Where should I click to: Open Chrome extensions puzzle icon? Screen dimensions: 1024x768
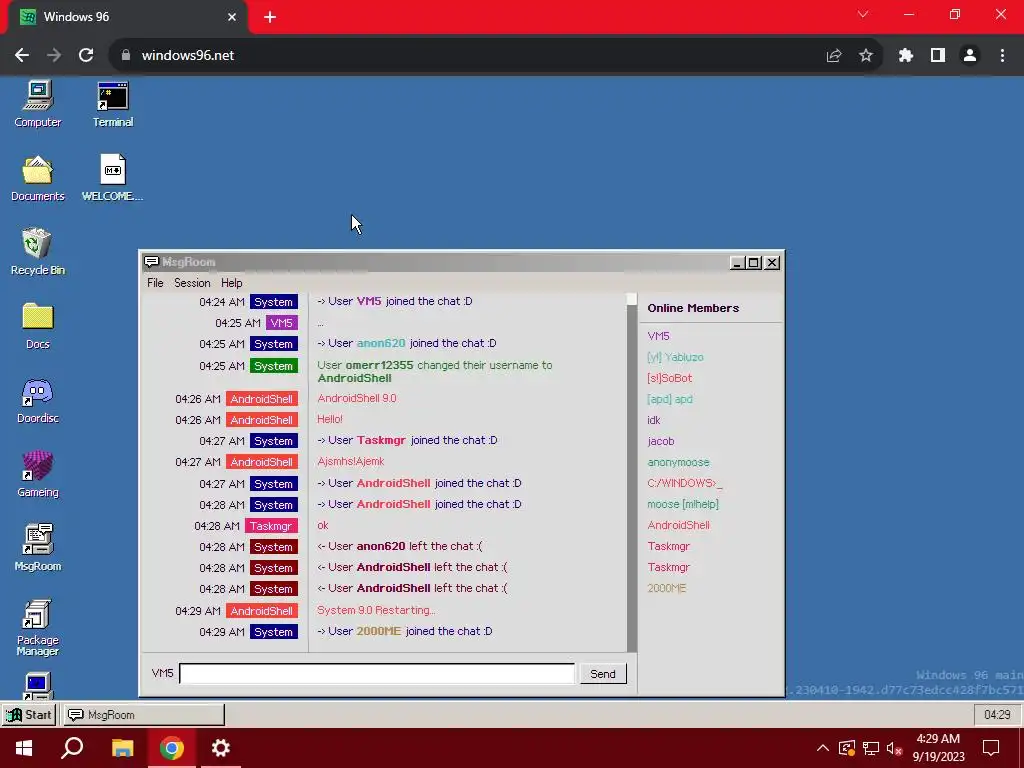(x=905, y=56)
